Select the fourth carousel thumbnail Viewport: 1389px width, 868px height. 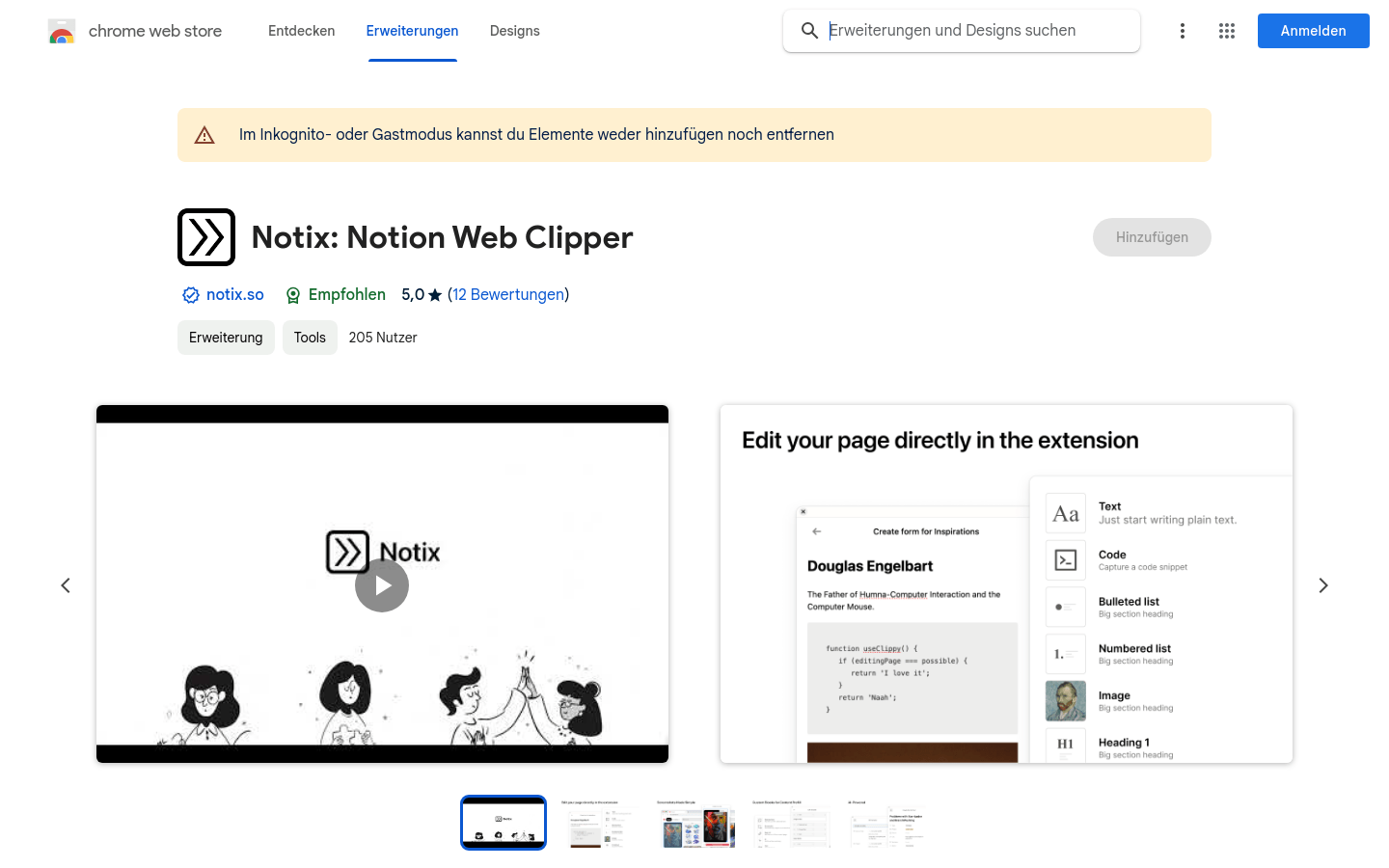pos(792,823)
